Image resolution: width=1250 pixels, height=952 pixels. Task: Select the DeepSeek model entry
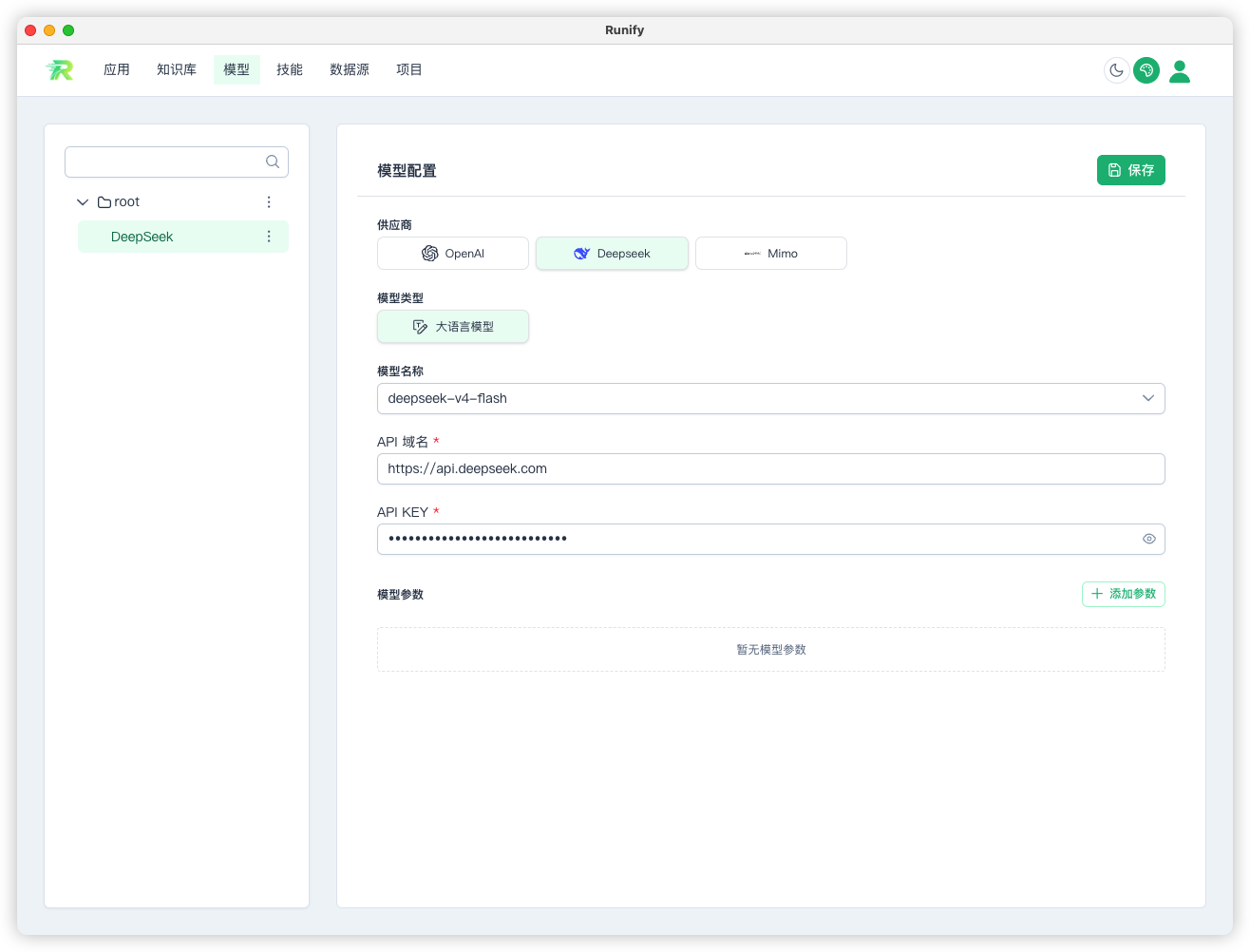183,237
